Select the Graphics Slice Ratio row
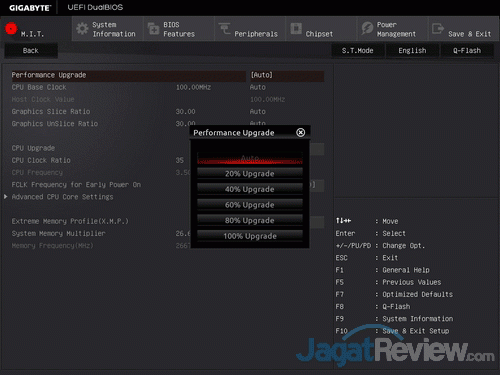 tap(51, 112)
